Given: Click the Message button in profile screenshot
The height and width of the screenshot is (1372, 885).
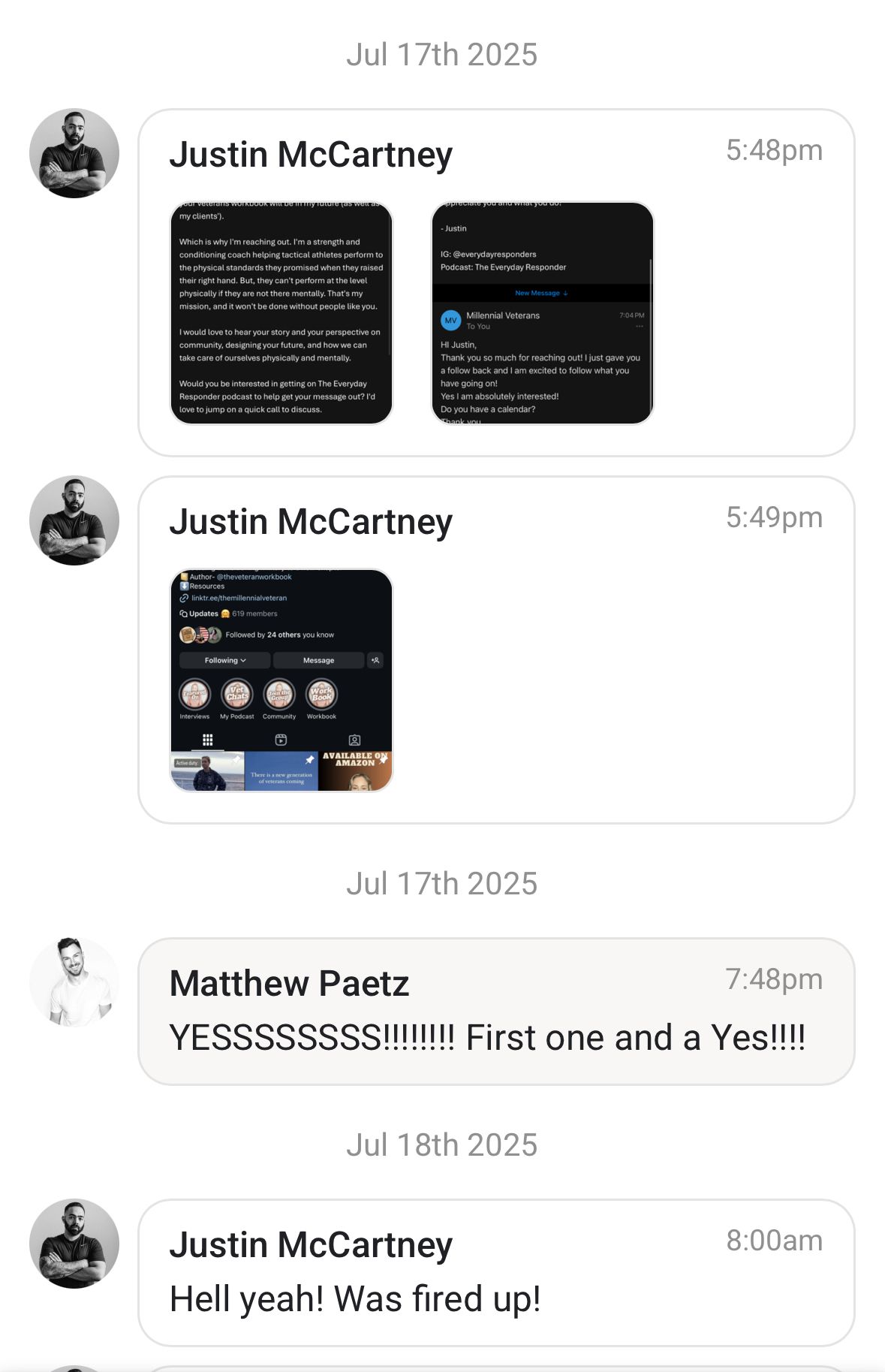Looking at the screenshot, I should point(318,660).
